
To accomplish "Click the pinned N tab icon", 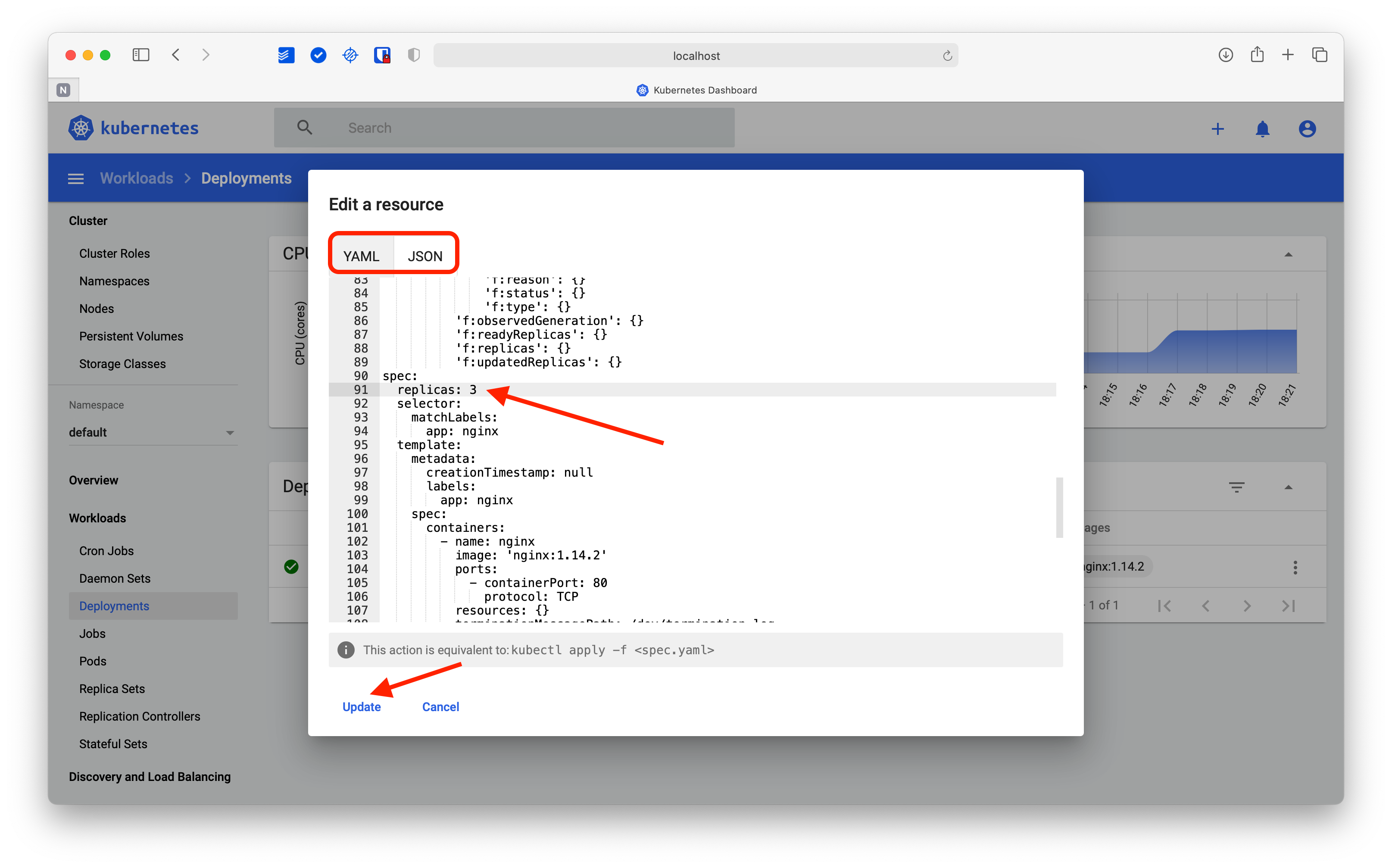I will point(64,90).
